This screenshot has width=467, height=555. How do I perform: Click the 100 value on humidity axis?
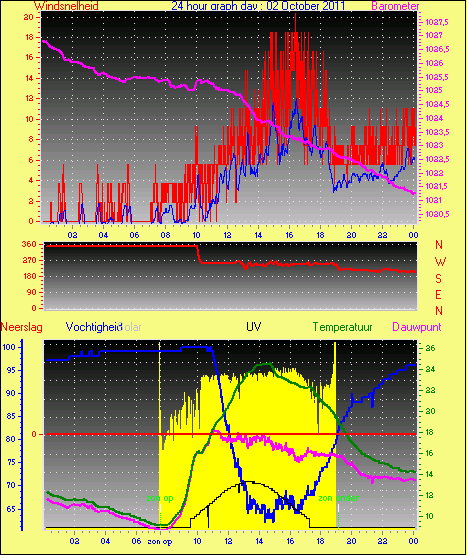point(9,347)
